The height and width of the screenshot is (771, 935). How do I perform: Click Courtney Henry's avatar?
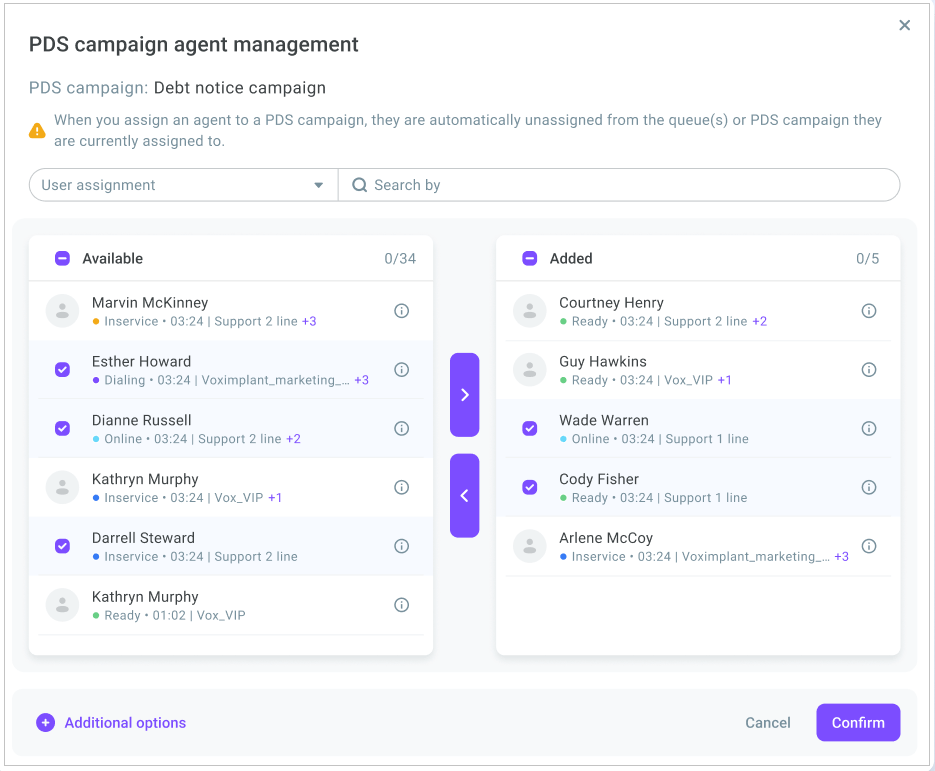click(x=530, y=311)
